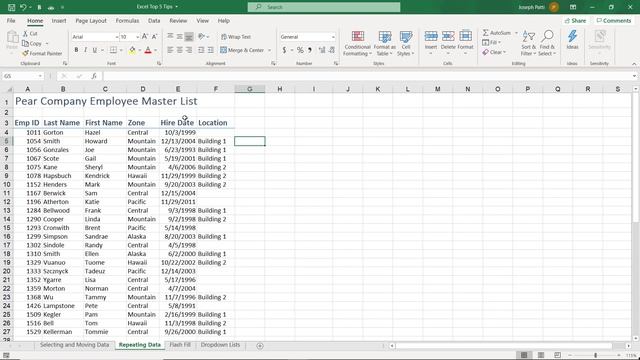
Task: Center text horizontally
Action: coord(180,50)
